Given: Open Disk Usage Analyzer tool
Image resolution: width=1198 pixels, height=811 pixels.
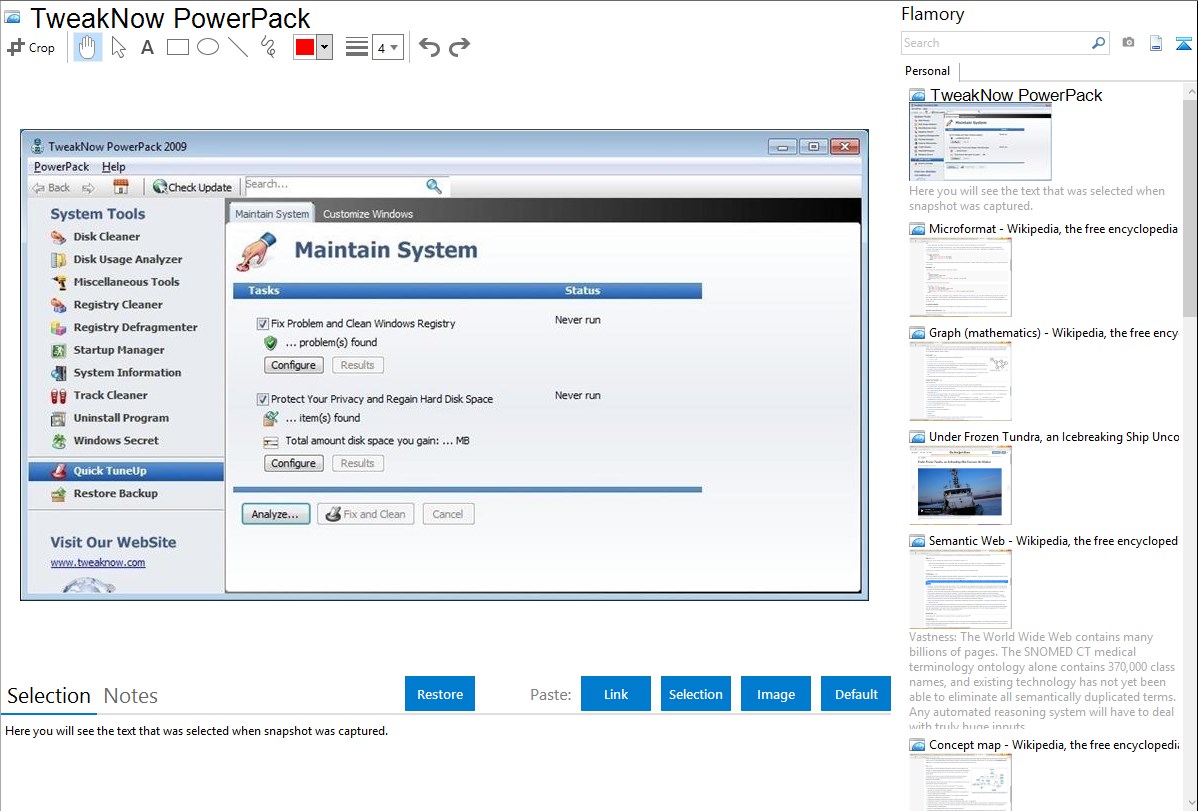Looking at the screenshot, I should 116,259.
